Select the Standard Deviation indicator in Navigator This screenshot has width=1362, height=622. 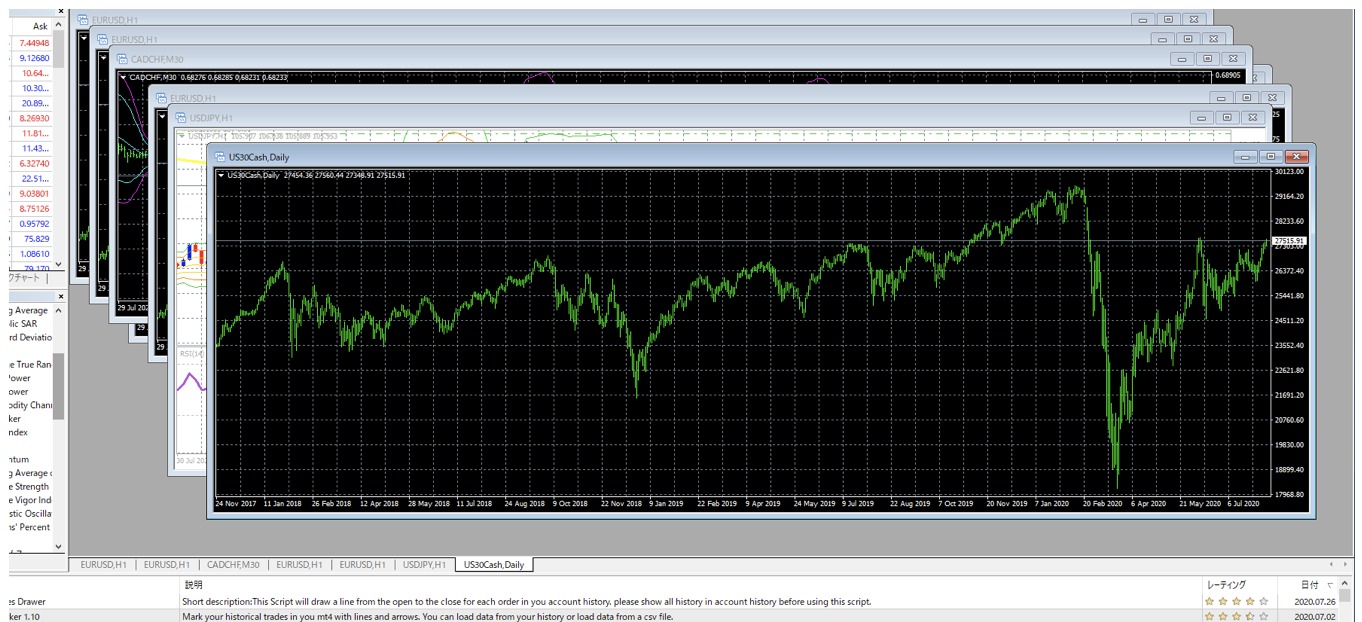[x=30, y=337]
